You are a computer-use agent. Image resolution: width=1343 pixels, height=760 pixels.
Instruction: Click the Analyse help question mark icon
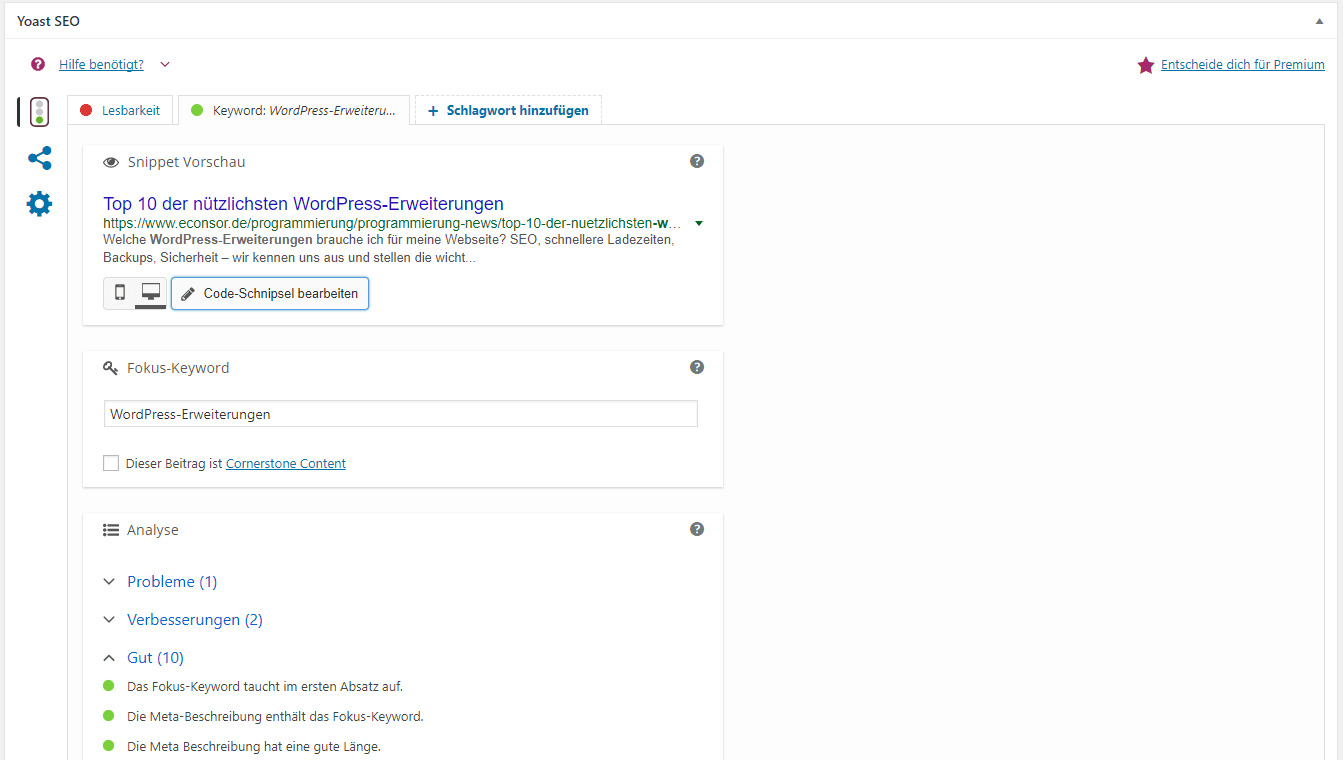(x=697, y=529)
